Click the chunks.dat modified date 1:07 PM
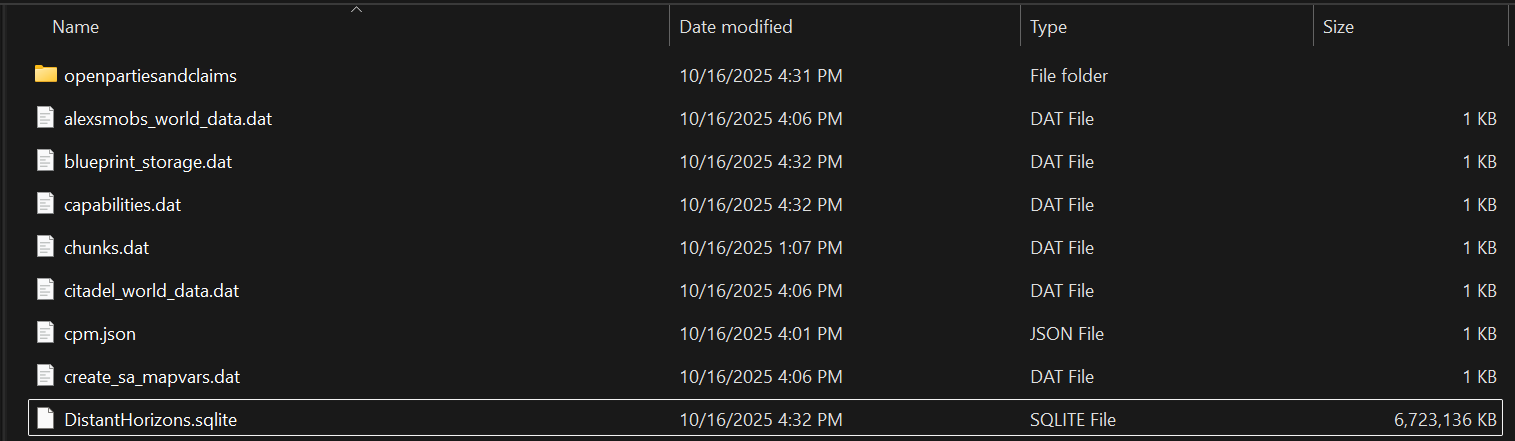The width and height of the screenshot is (1515, 441). [x=760, y=247]
